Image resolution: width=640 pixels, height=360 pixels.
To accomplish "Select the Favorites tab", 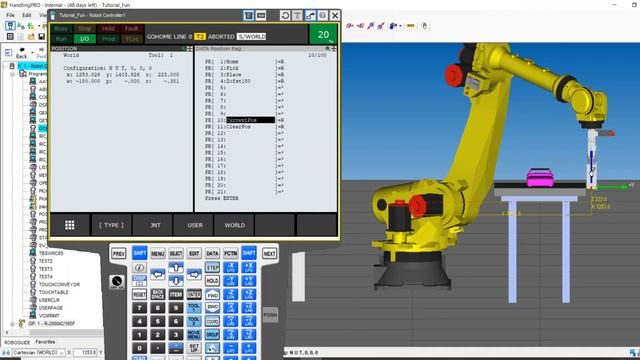I will point(45,342).
